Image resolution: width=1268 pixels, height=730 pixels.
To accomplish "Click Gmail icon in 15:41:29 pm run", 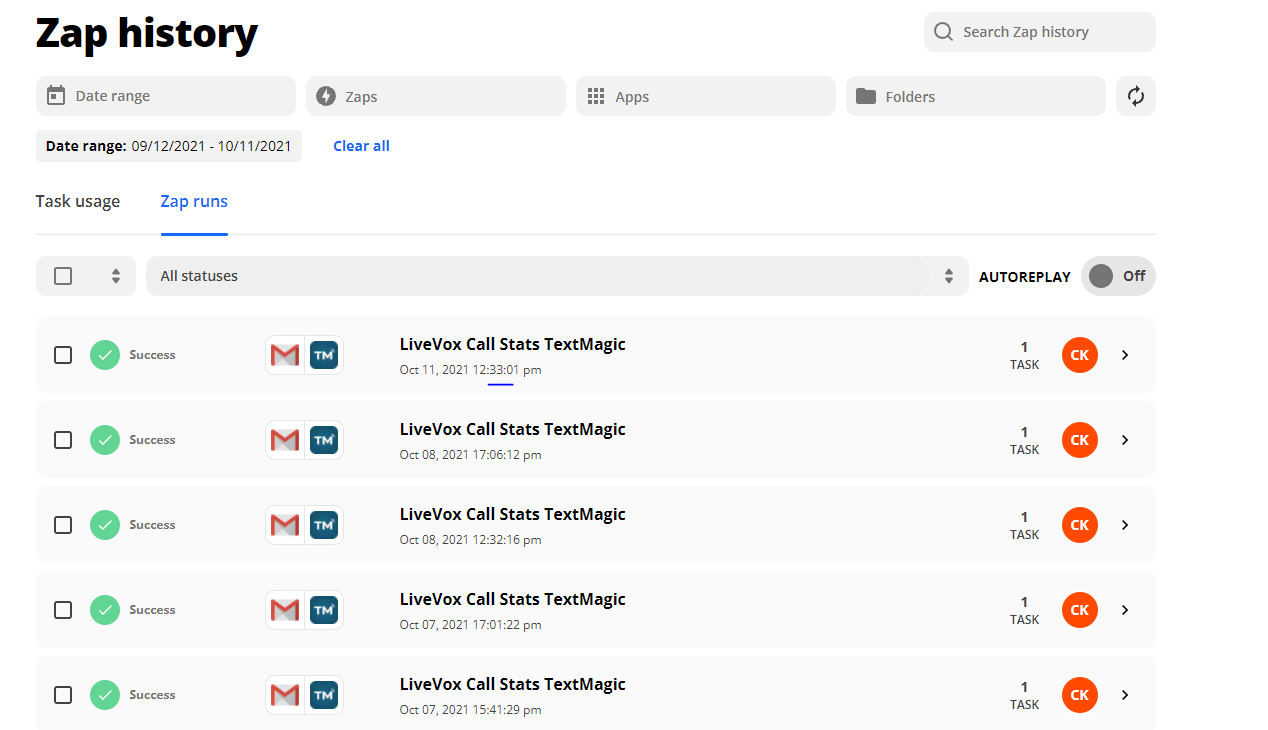I will coord(285,695).
